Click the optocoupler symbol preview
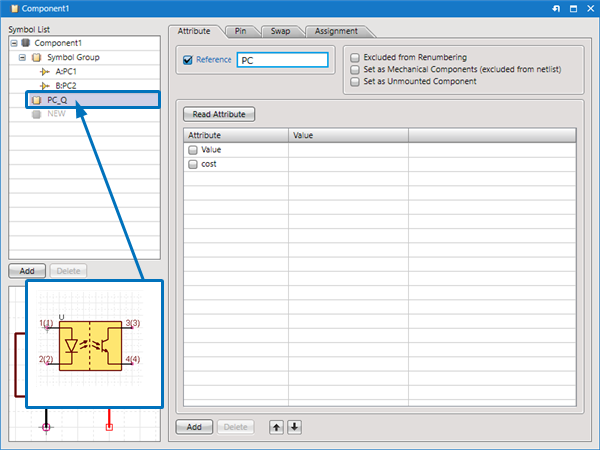Image resolution: width=600 pixels, height=450 pixels. tap(90, 346)
